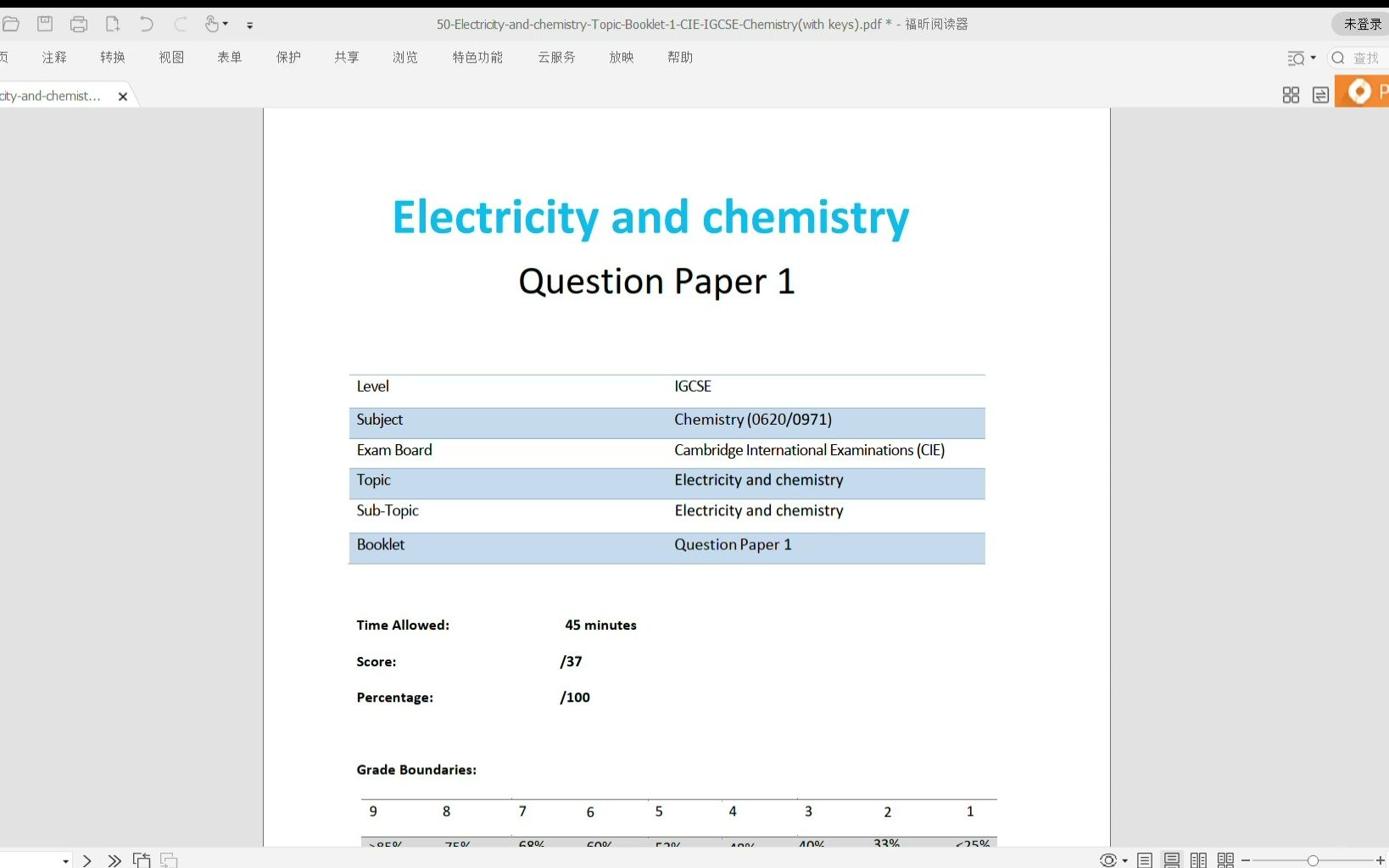The width and height of the screenshot is (1389, 868).
Task: Click the 'Booklet' row label
Action: [381, 545]
